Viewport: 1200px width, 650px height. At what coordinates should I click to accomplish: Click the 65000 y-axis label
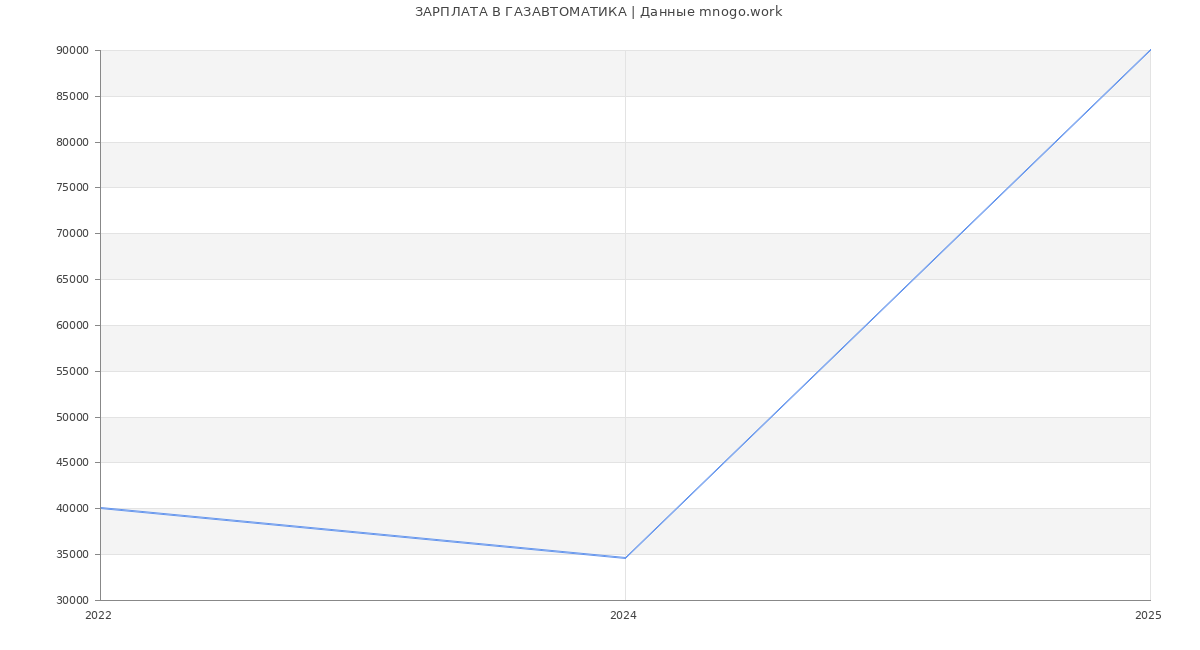72,280
